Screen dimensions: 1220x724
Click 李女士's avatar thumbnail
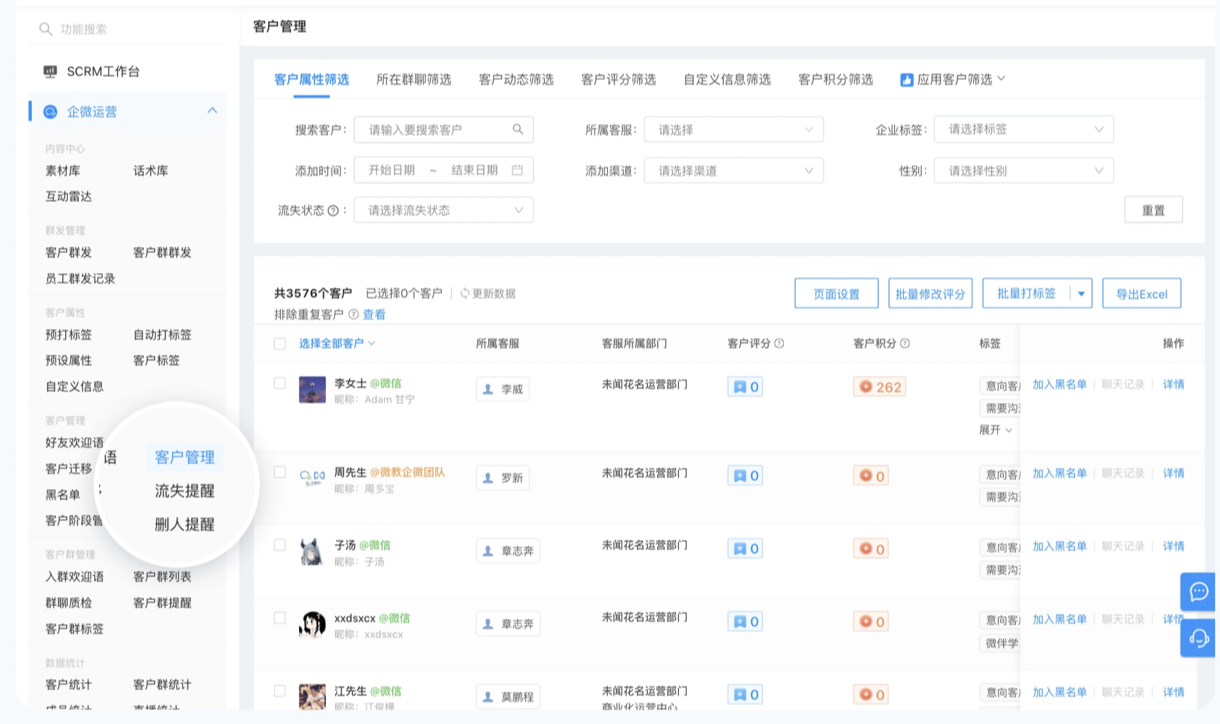click(x=312, y=390)
